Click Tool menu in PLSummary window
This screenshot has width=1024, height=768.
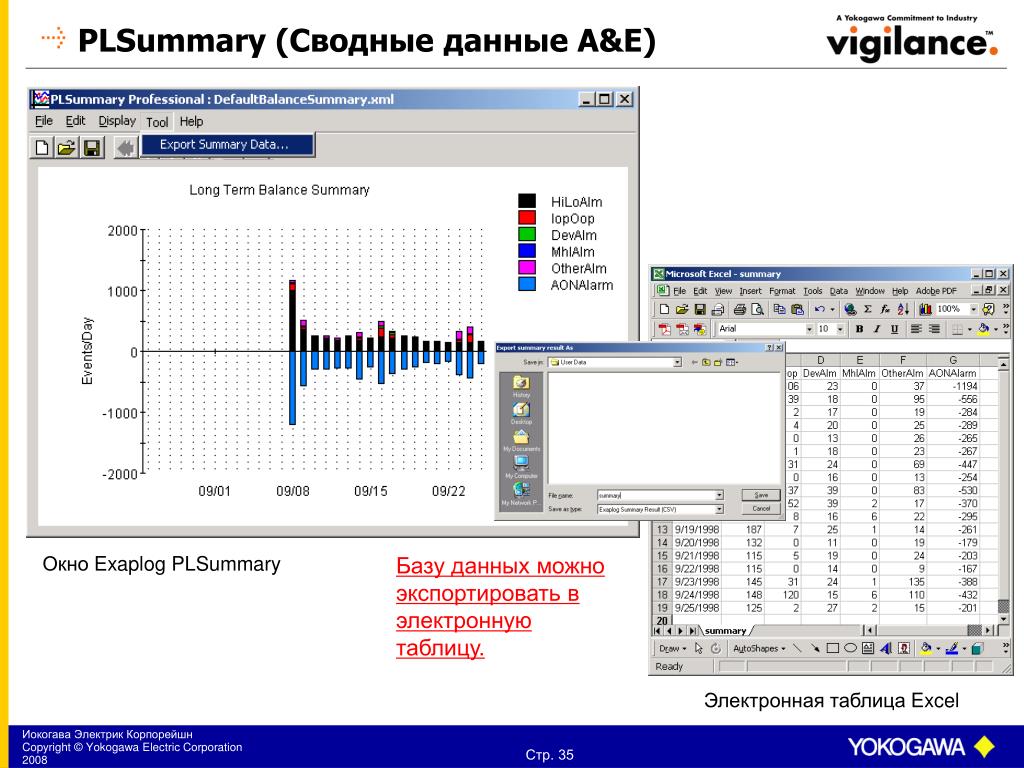157,121
